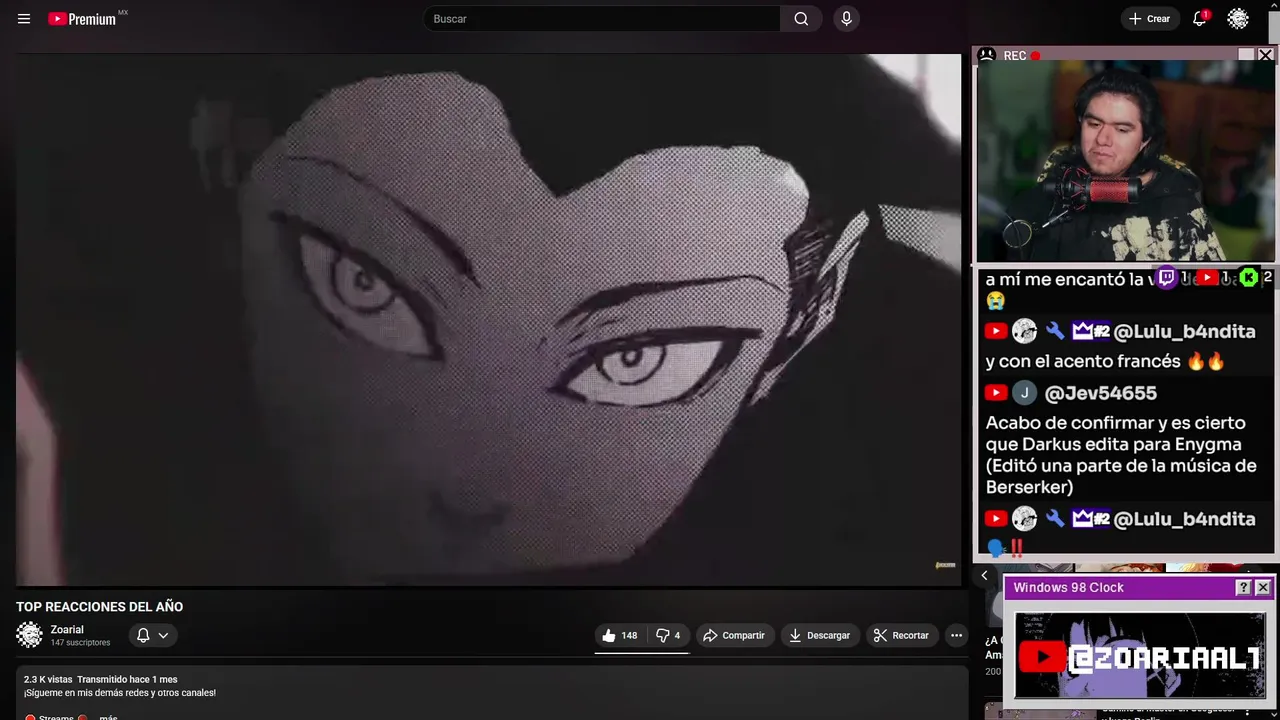Image resolution: width=1280 pixels, height=720 pixels.
Task: Click @Lulu_b4ndita above 'y con el acento francés'
Action: click(x=1184, y=331)
